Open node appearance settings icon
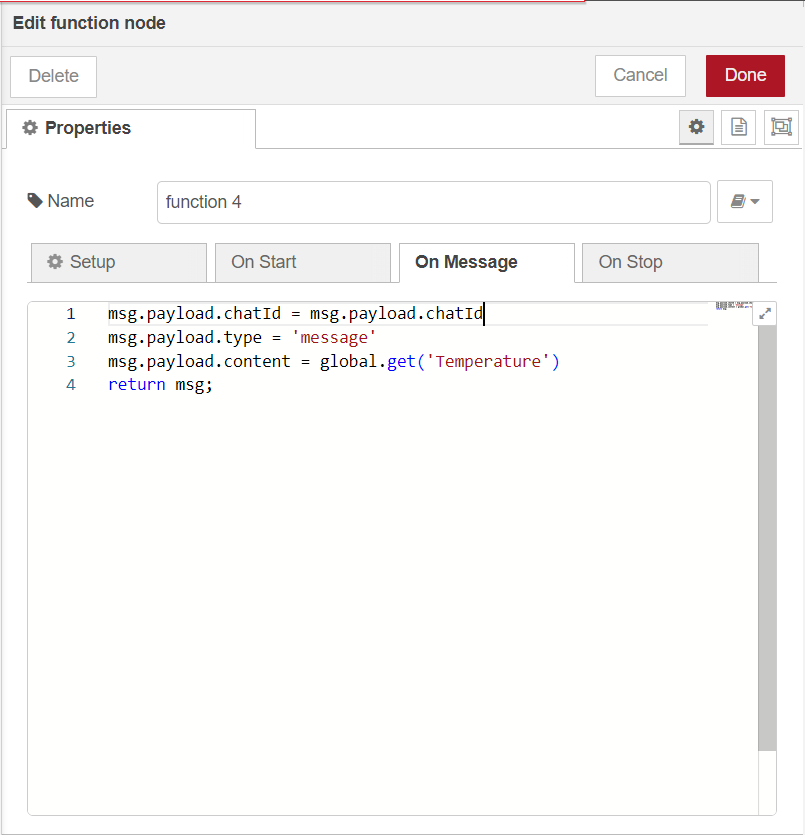Image resolution: width=805 pixels, height=835 pixels. coord(780,127)
